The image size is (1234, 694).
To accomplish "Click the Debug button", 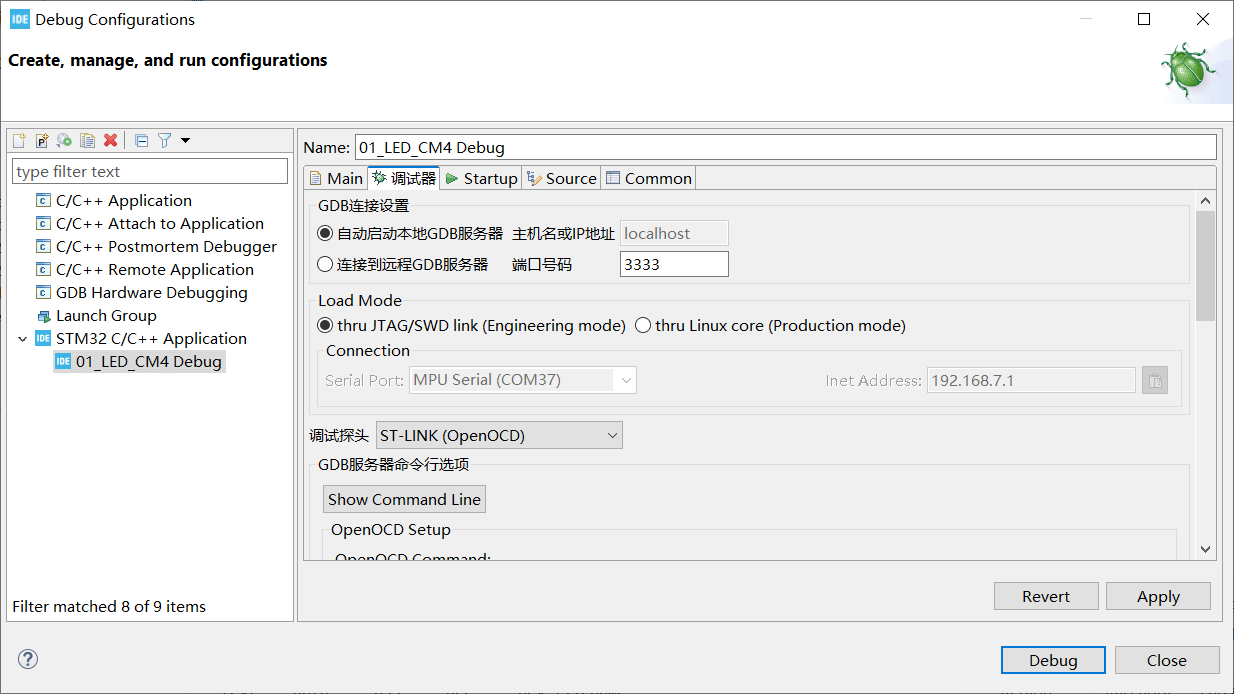I will pyautogui.click(x=1053, y=661).
